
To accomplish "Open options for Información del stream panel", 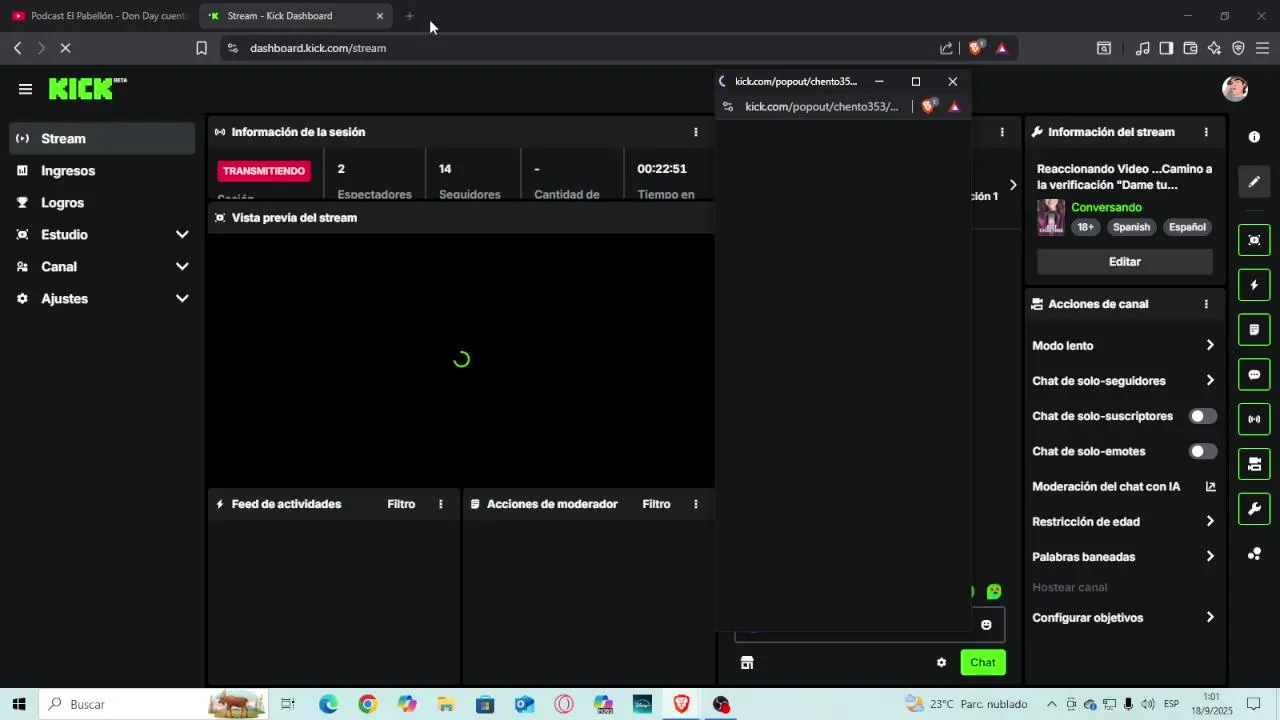I will tap(1206, 132).
